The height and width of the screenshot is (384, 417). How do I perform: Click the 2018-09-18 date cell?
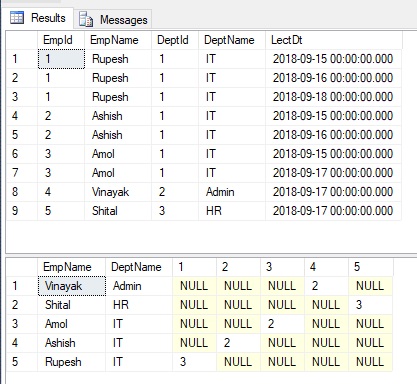[x=333, y=97]
